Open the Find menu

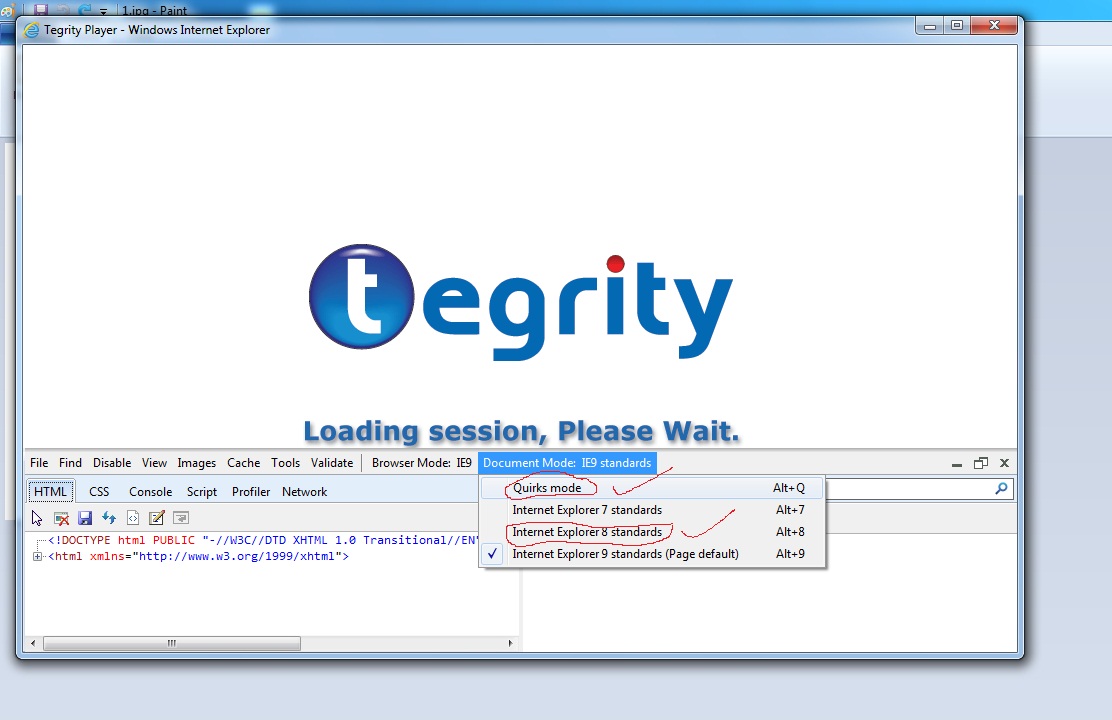click(x=70, y=463)
